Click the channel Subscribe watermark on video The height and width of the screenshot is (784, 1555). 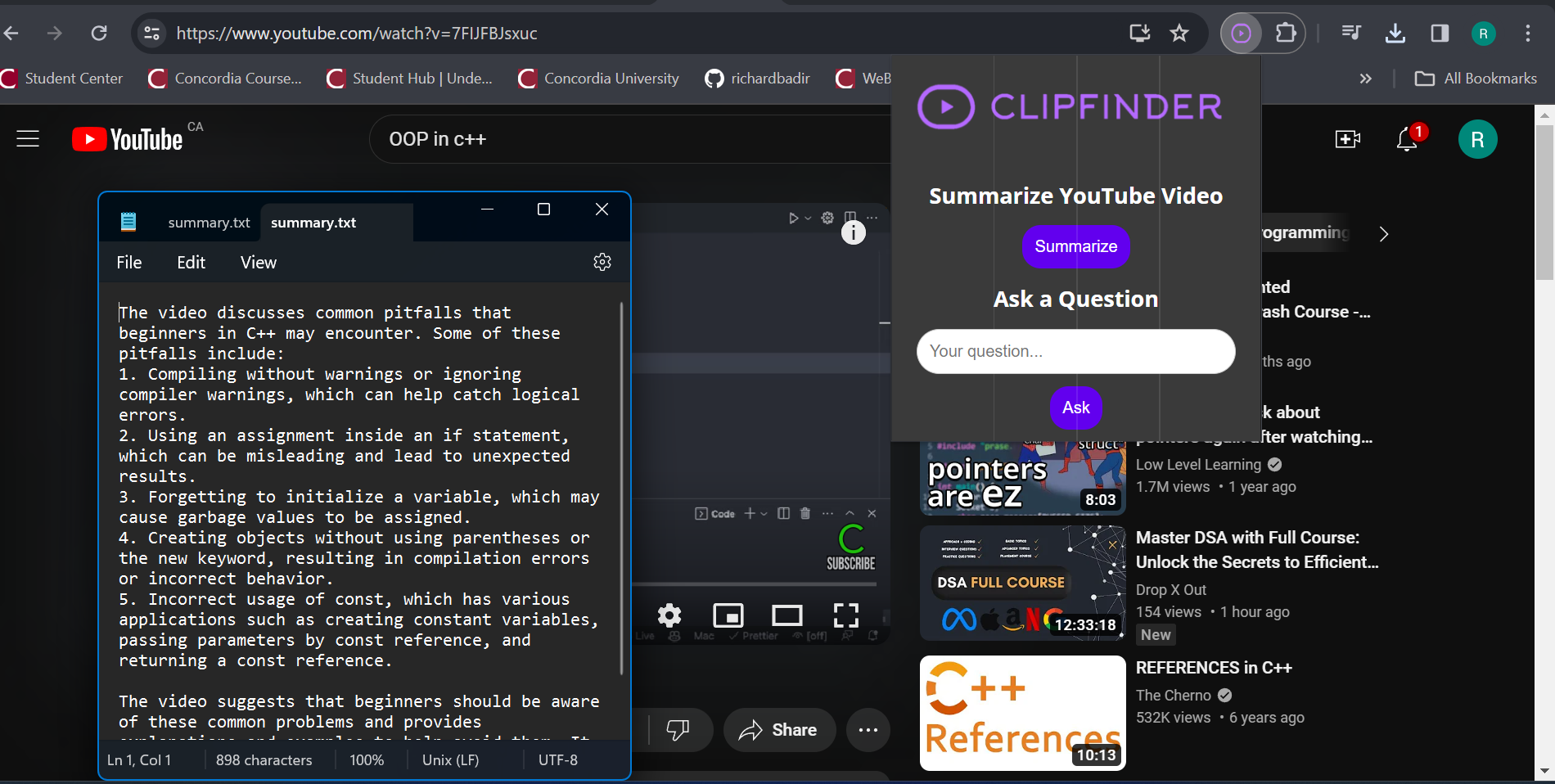851,547
